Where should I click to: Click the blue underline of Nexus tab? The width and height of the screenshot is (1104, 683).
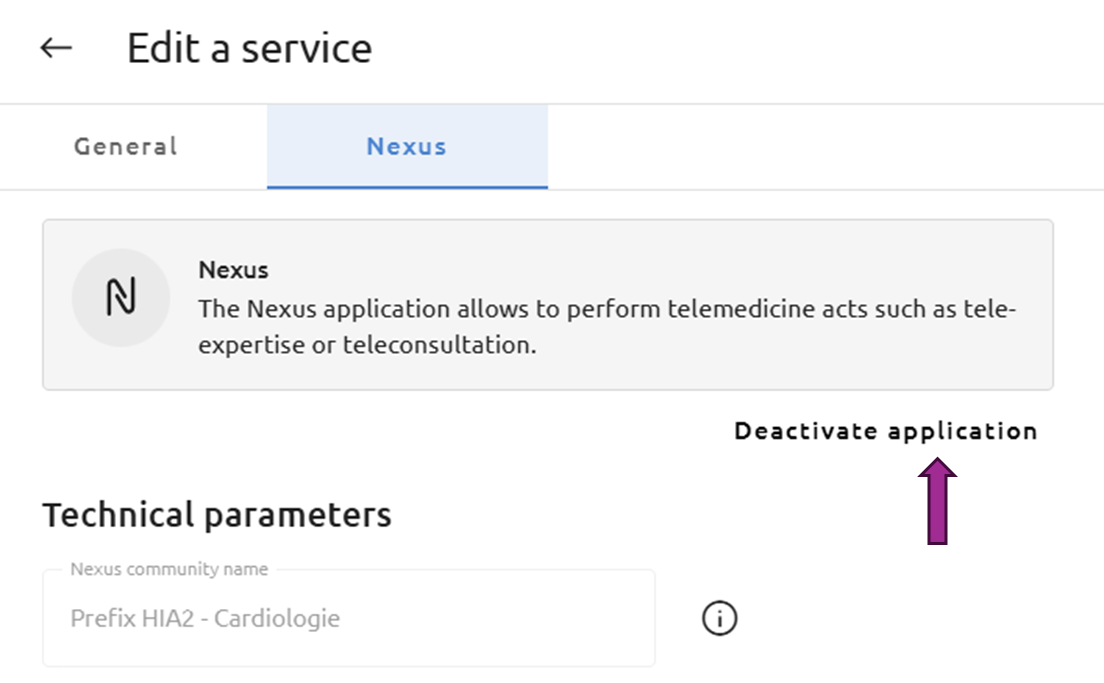407,187
